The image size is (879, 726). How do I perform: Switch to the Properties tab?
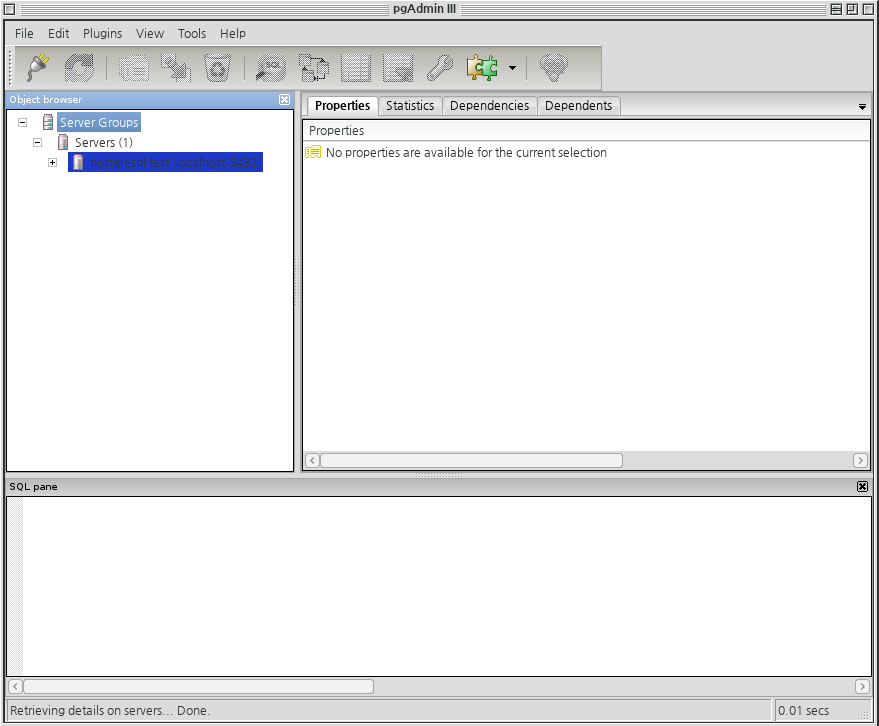tap(343, 105)
